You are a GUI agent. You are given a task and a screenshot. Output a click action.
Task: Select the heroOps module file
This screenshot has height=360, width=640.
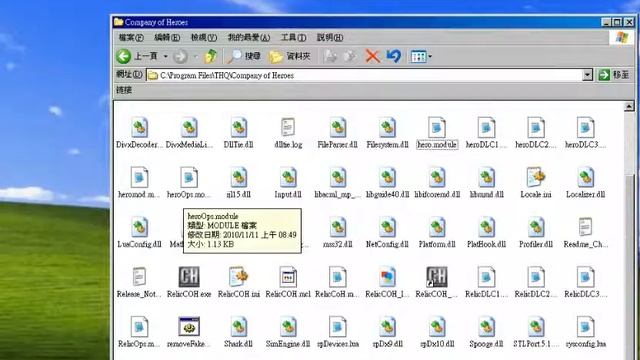point(189,183)
